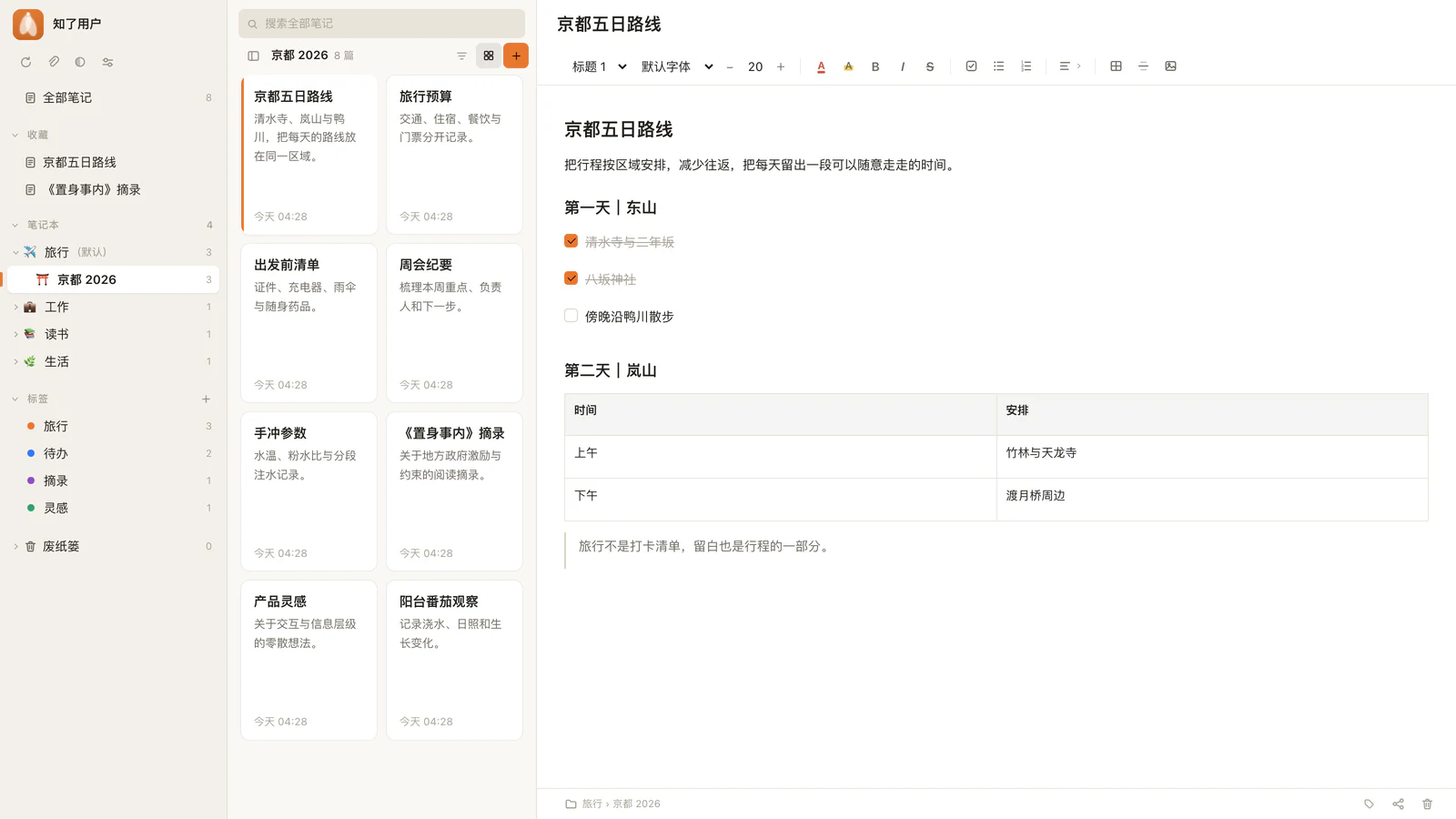Pick the red text color button
1456x819 pixels.
tap(821, 66)
